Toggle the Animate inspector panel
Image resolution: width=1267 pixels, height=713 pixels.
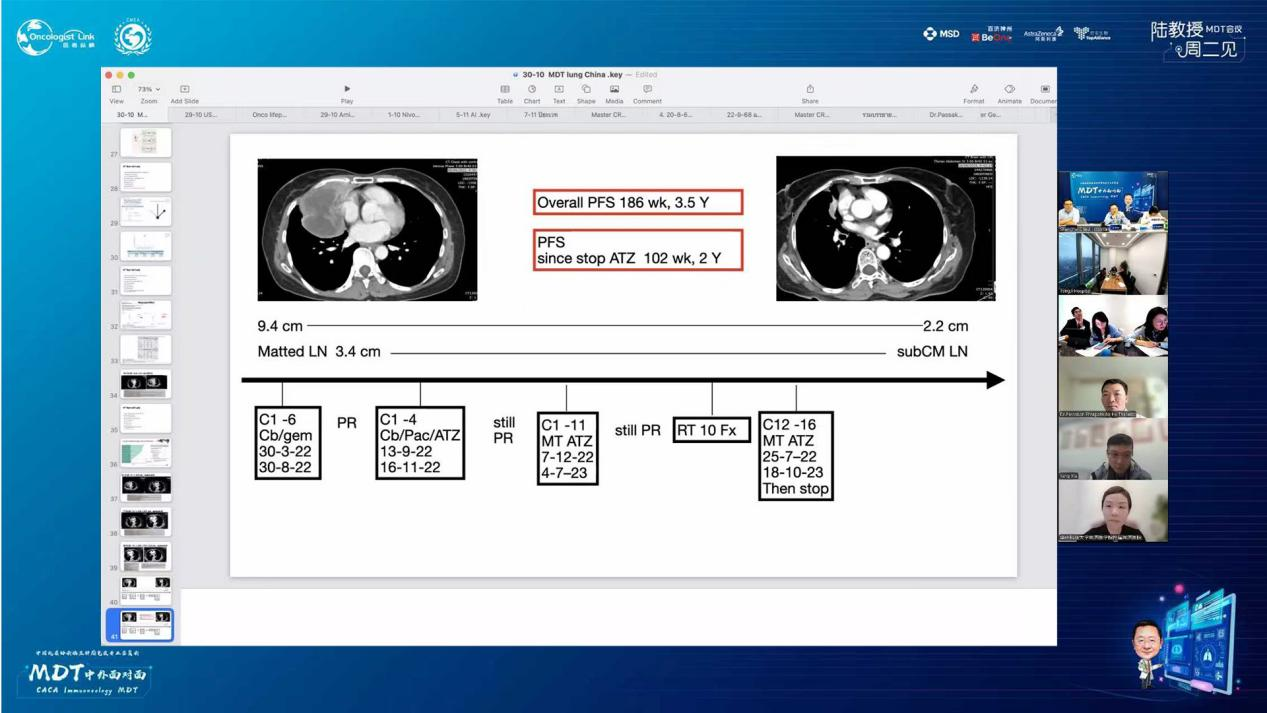pyautogui.click(x=1010, y=90)
